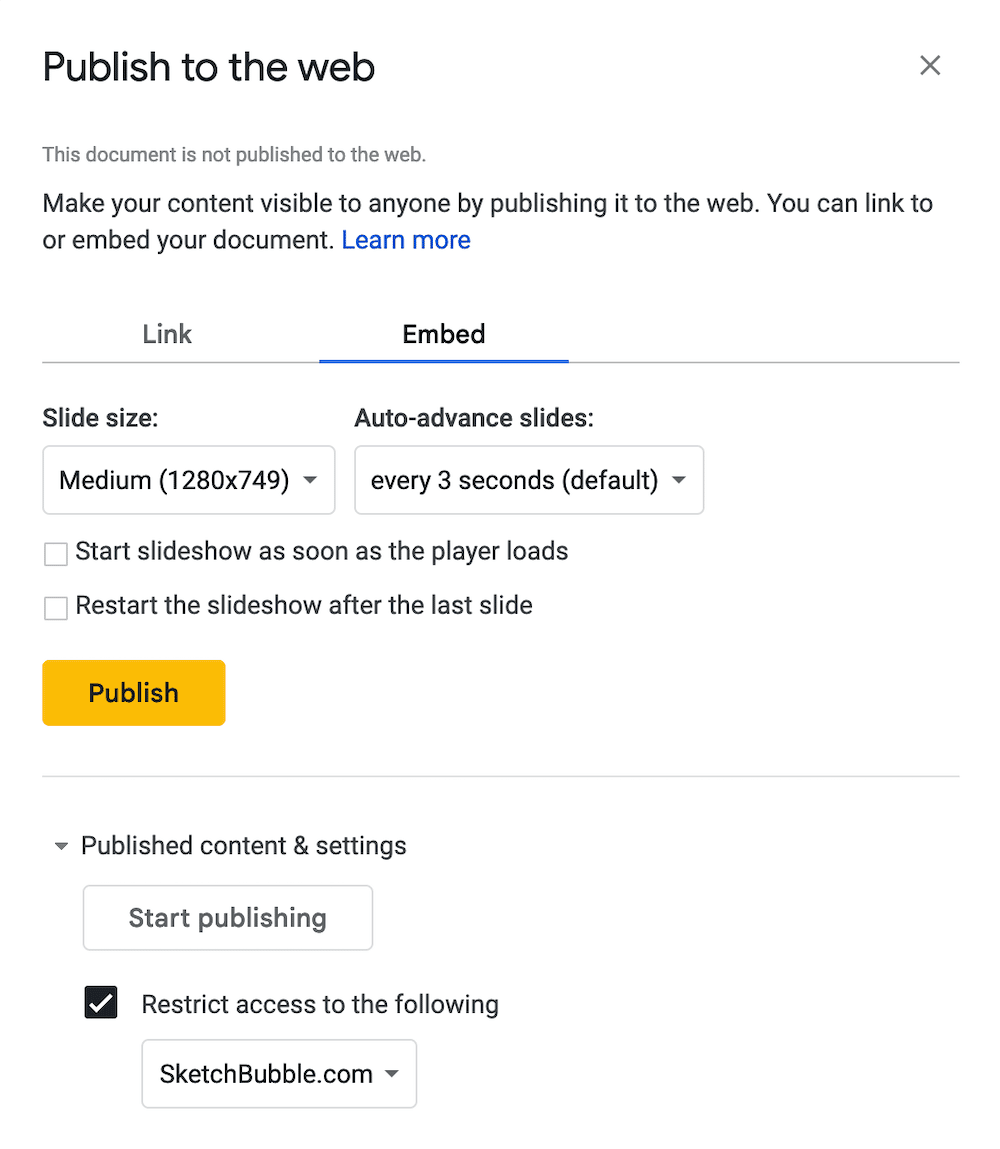The height and width of the screenshot is (1149, 1000).
Task: Click the arrow in Auto-advance slides dropdown
Action: (x=679, y=481)
